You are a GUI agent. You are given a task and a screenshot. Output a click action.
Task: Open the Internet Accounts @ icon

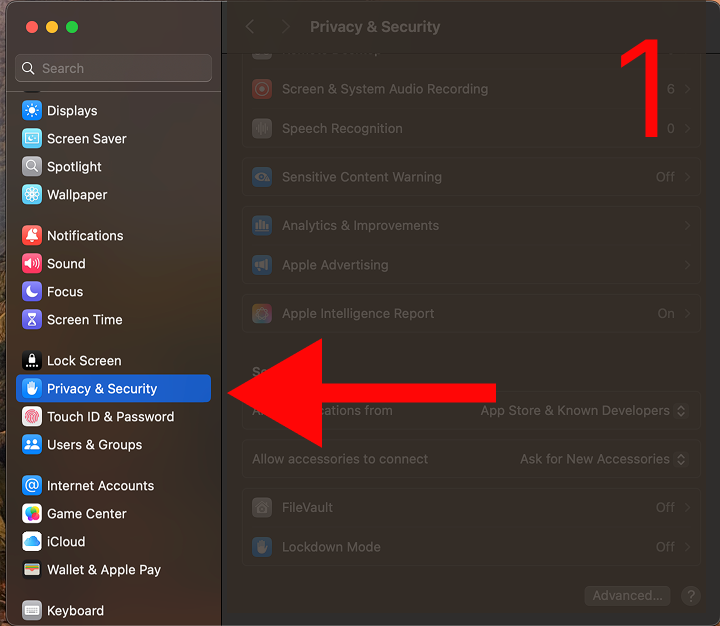tap(32, 485)
